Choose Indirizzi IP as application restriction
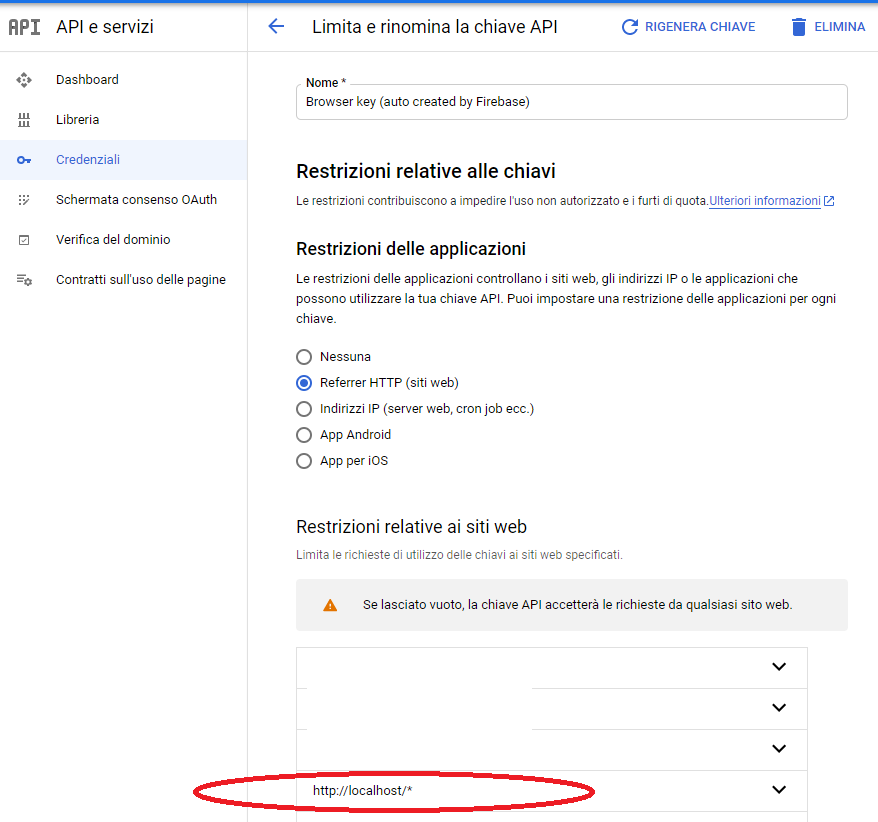Image resolution: width=878 pixels, height=822 pixels. (x=303, y=408)
